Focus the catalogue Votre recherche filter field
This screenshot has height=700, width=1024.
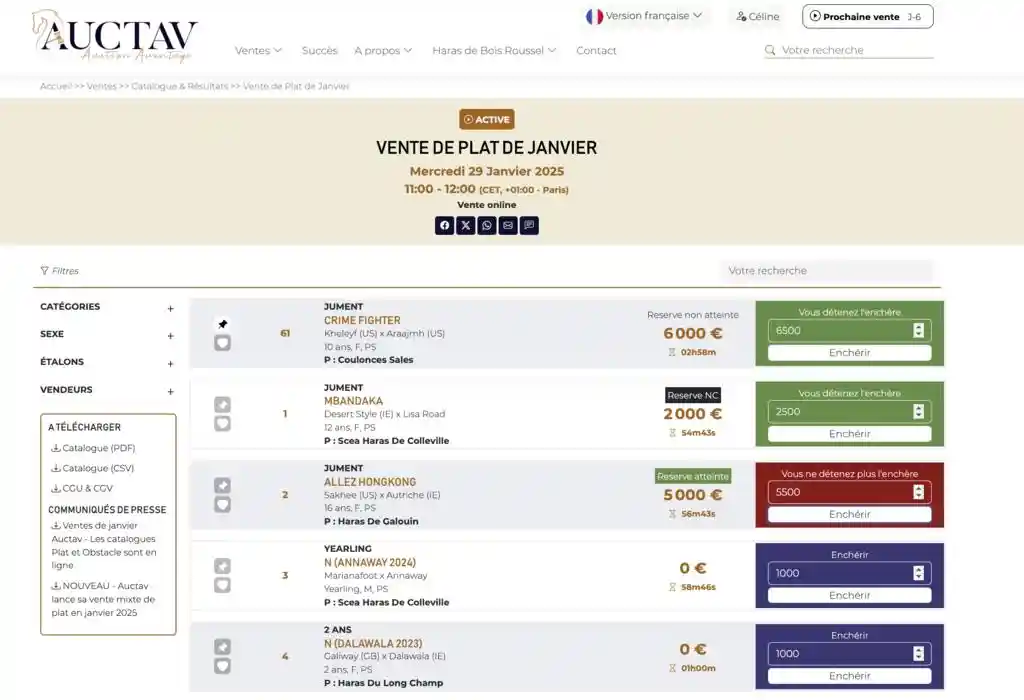click(827, 270)
